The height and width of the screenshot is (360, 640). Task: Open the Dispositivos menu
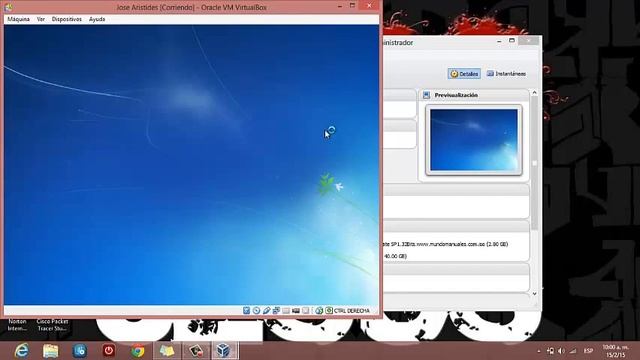(67, 19)
